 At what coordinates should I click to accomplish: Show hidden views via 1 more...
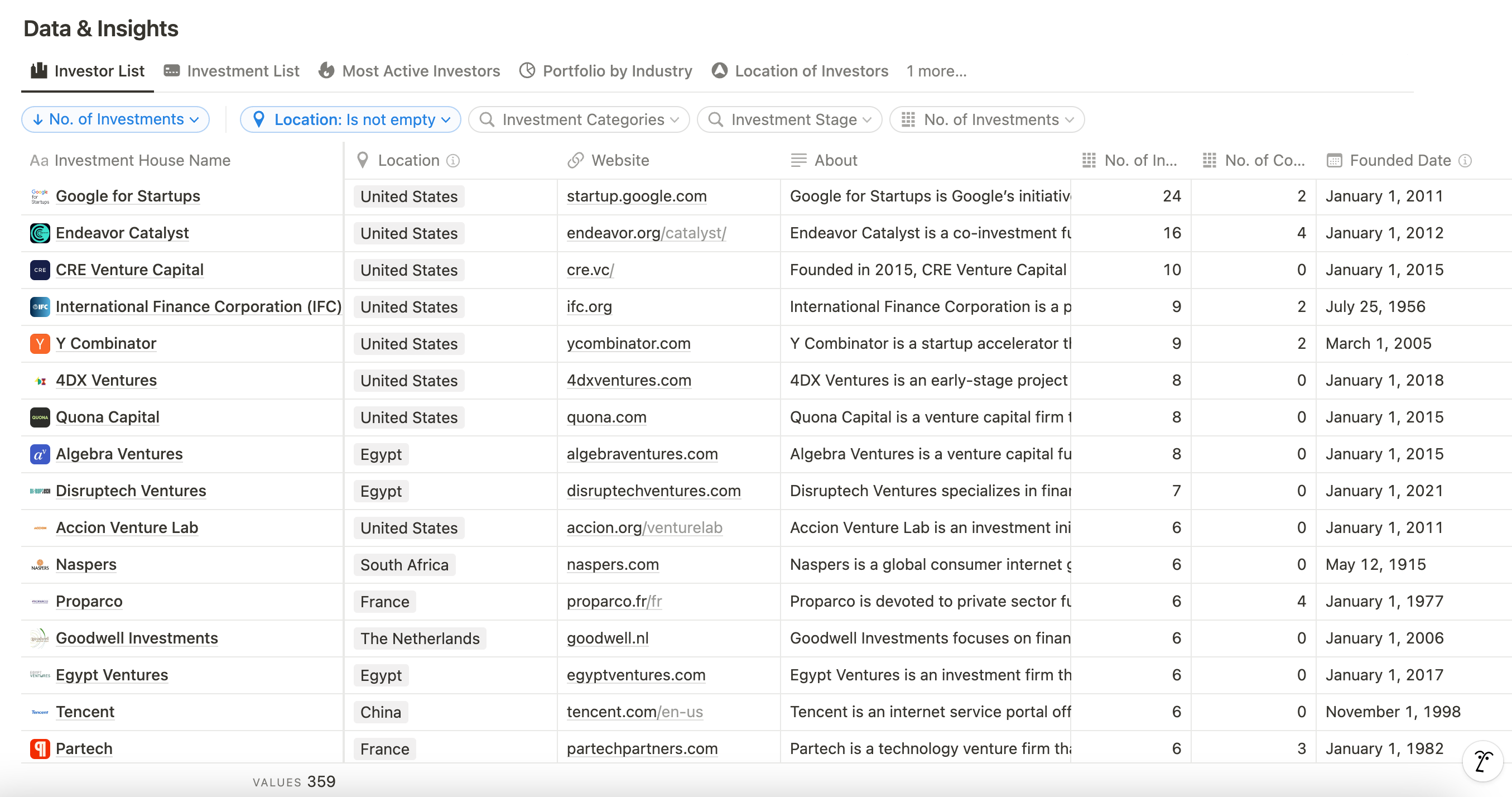tap(936, 71)
